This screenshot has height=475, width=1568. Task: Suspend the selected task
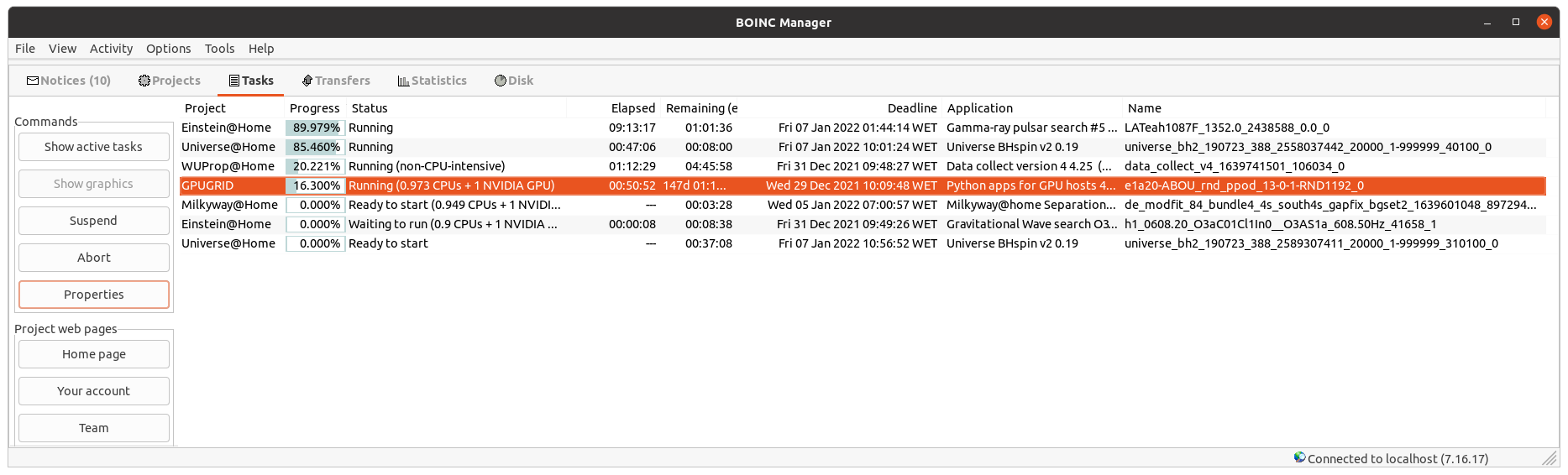coord(94,221)
